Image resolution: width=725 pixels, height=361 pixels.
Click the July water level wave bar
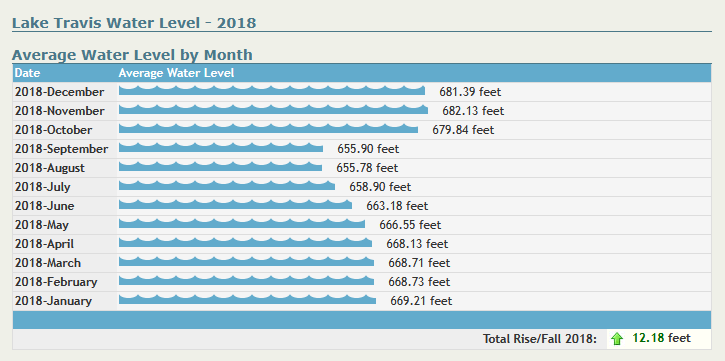click(x=227, y=185)
